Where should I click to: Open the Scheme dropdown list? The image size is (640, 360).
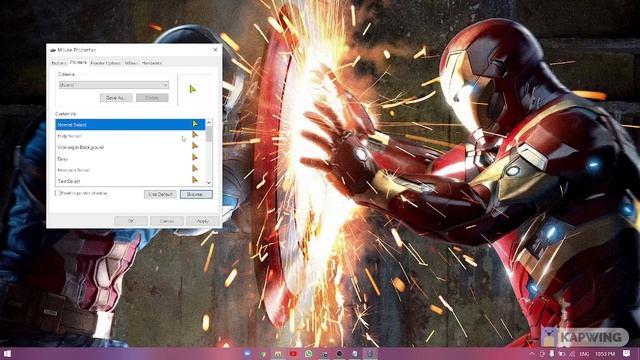pyautogui.click(x=113, y=85)
